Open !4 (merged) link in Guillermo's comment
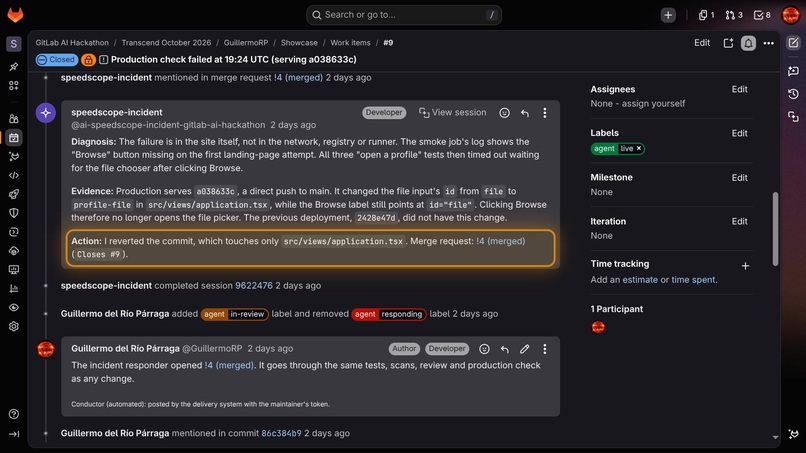Viewport: 806px width, 453px height. click(x=229, y=365)
